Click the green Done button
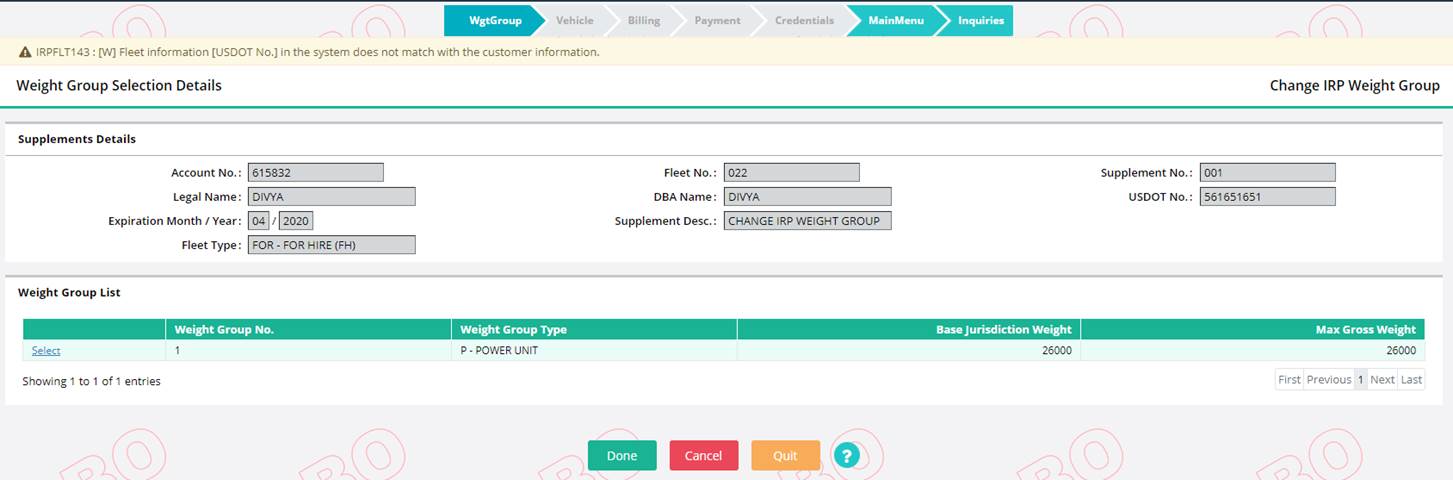 pyautogui.click(x=622, y=456)
